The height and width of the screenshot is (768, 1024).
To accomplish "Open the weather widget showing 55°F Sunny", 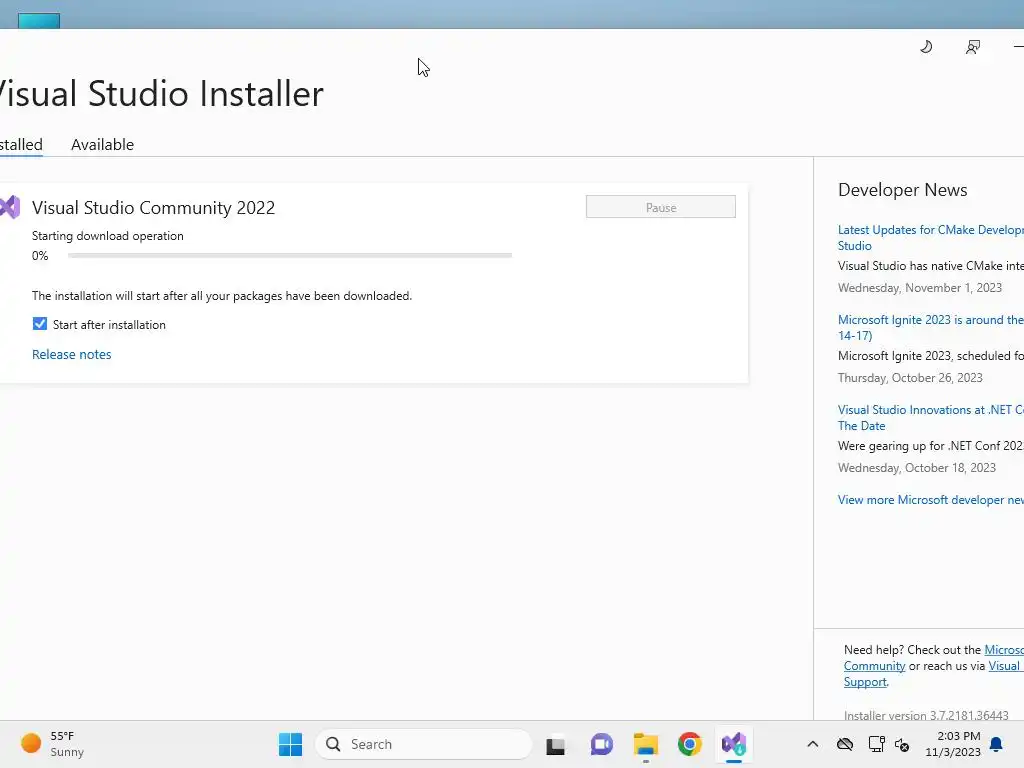I will [x=52, y=744].
